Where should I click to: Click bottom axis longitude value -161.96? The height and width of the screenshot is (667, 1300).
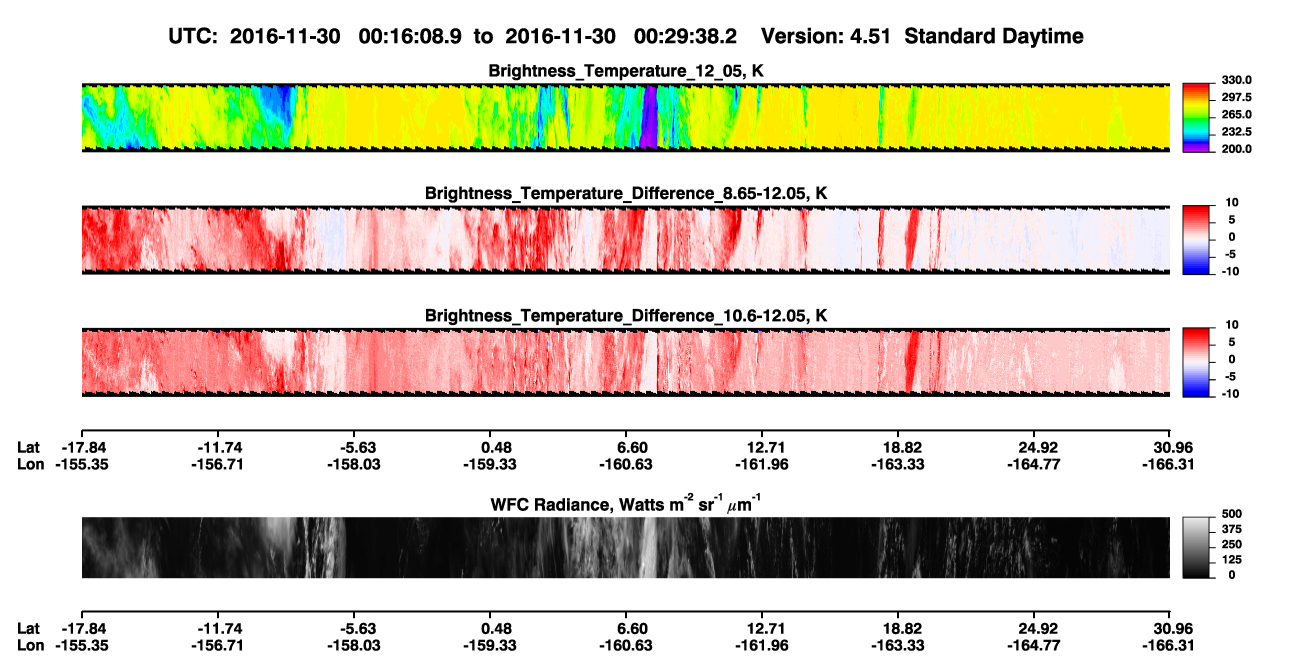[762, 646]
